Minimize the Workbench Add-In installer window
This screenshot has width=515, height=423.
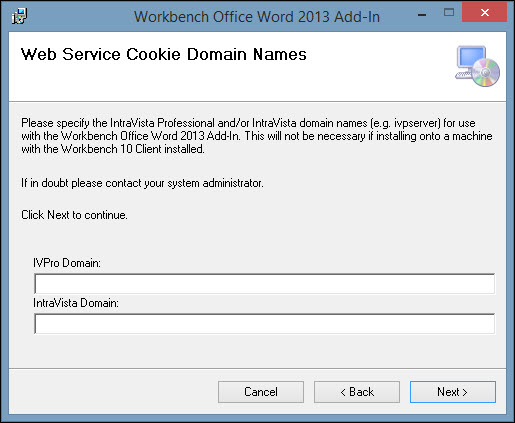422,15
